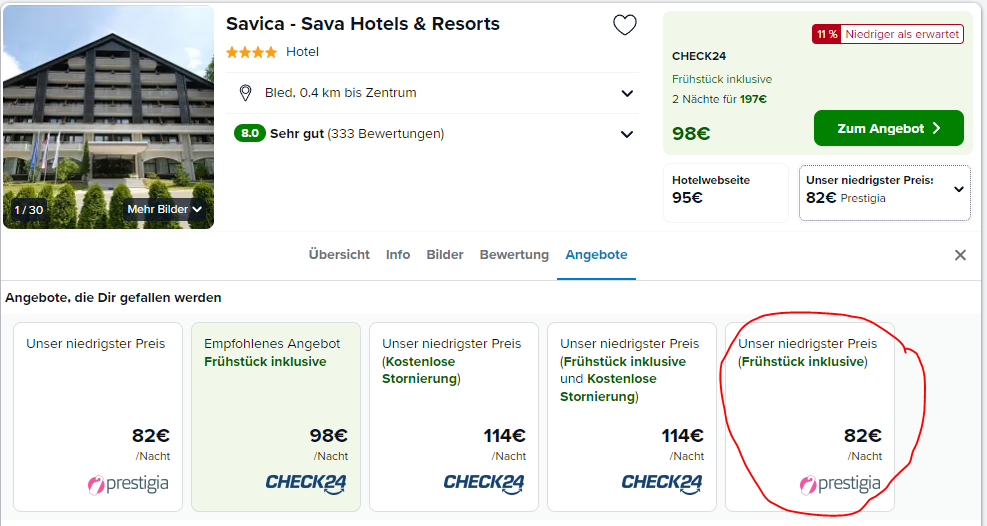Click the 11 % lower than expected badge
The height and width of the screenshot is (526, 987).
[x=888, y=35]
